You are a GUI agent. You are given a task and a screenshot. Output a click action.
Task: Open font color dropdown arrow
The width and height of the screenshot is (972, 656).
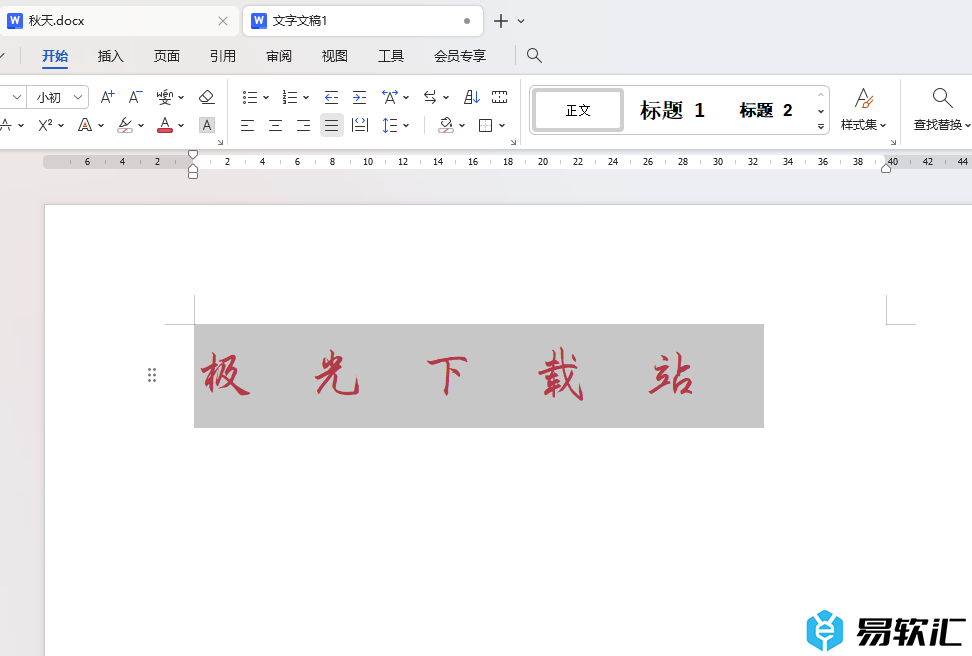click(x=181, y=125)
